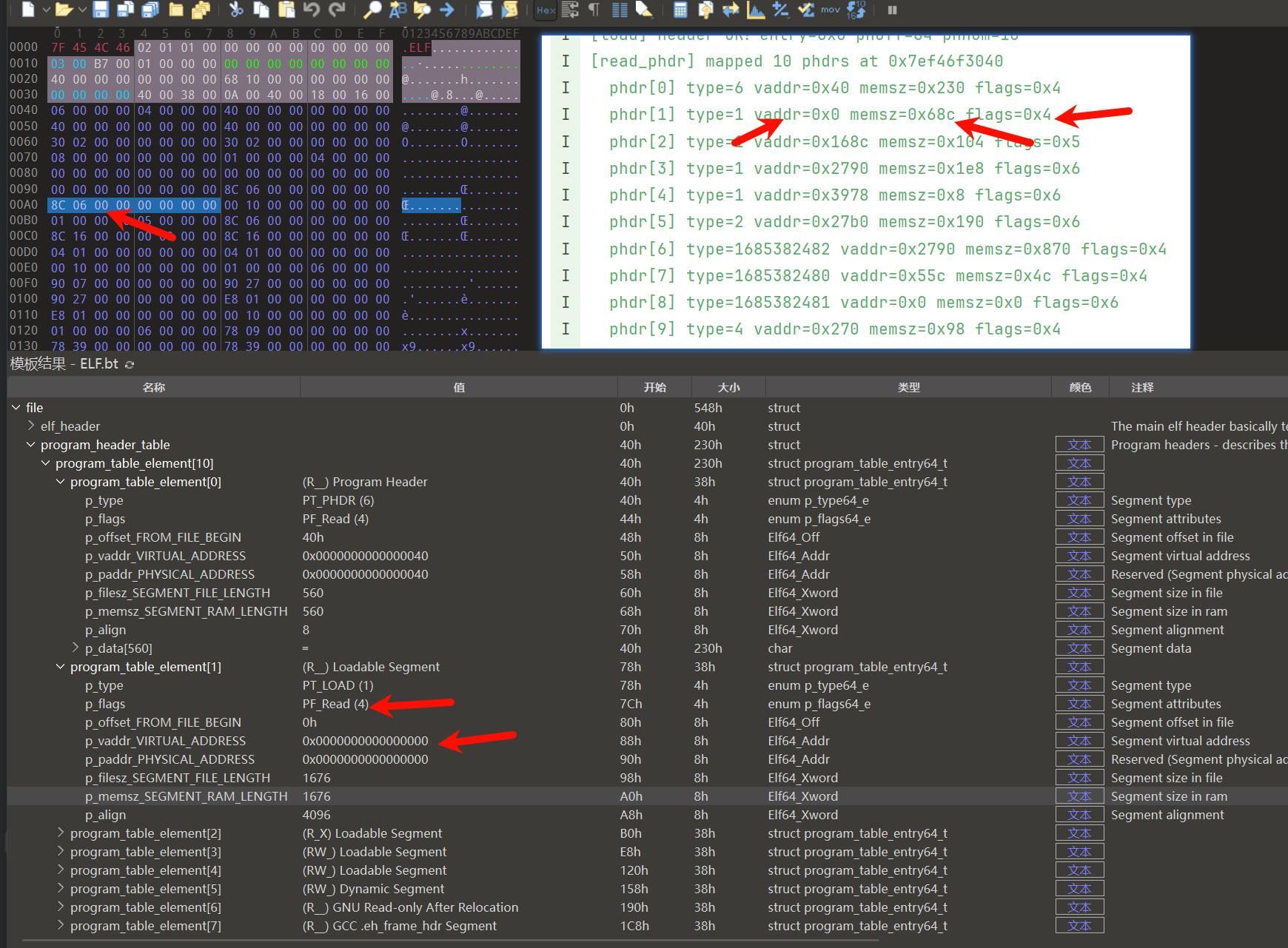Open the plus-minus operations icon
Screen dimensions: 1288x948
tap(780, 10)
